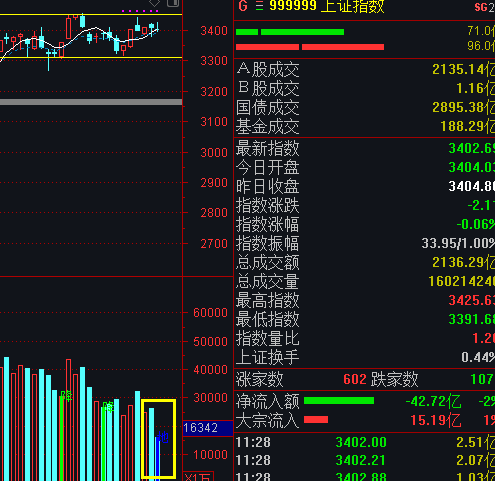Click the SG label at the top right

pos(481,7)
